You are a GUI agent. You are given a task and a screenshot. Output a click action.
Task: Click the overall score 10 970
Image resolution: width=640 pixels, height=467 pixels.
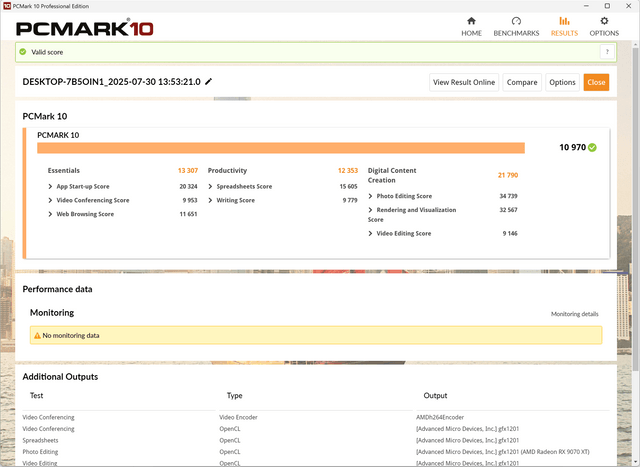pos(572,147)
